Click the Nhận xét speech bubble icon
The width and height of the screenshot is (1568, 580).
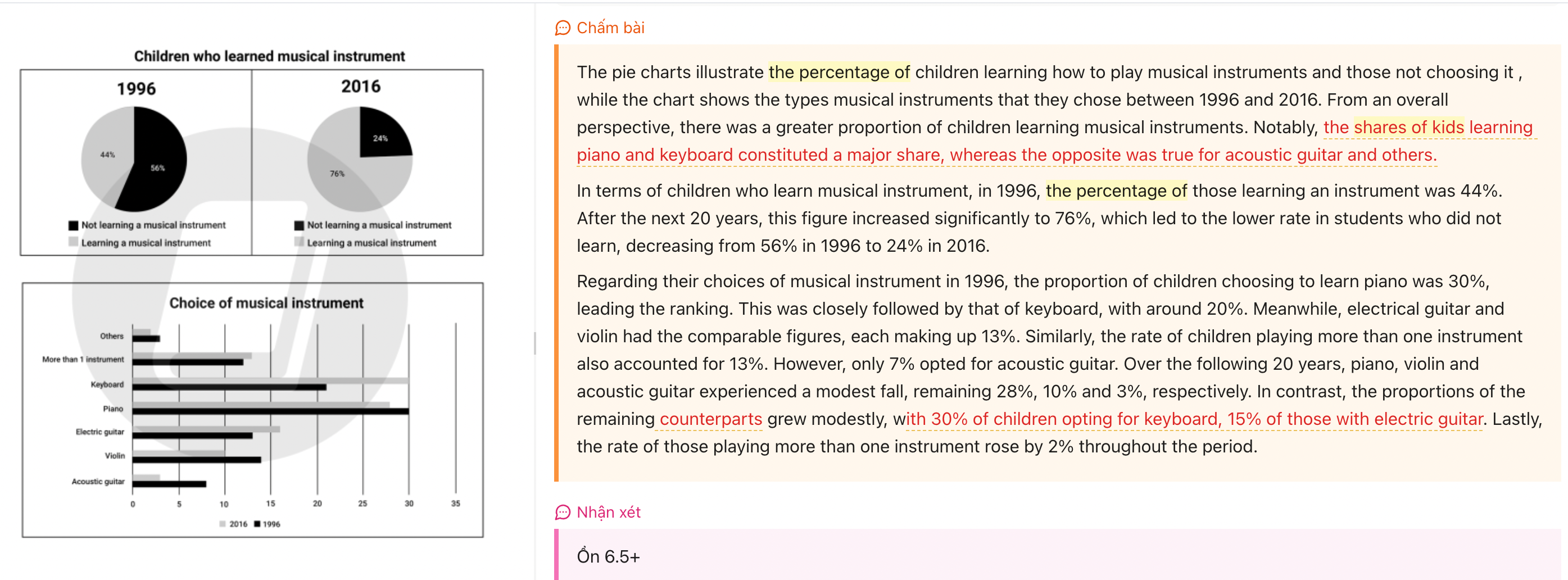(563, 513)
